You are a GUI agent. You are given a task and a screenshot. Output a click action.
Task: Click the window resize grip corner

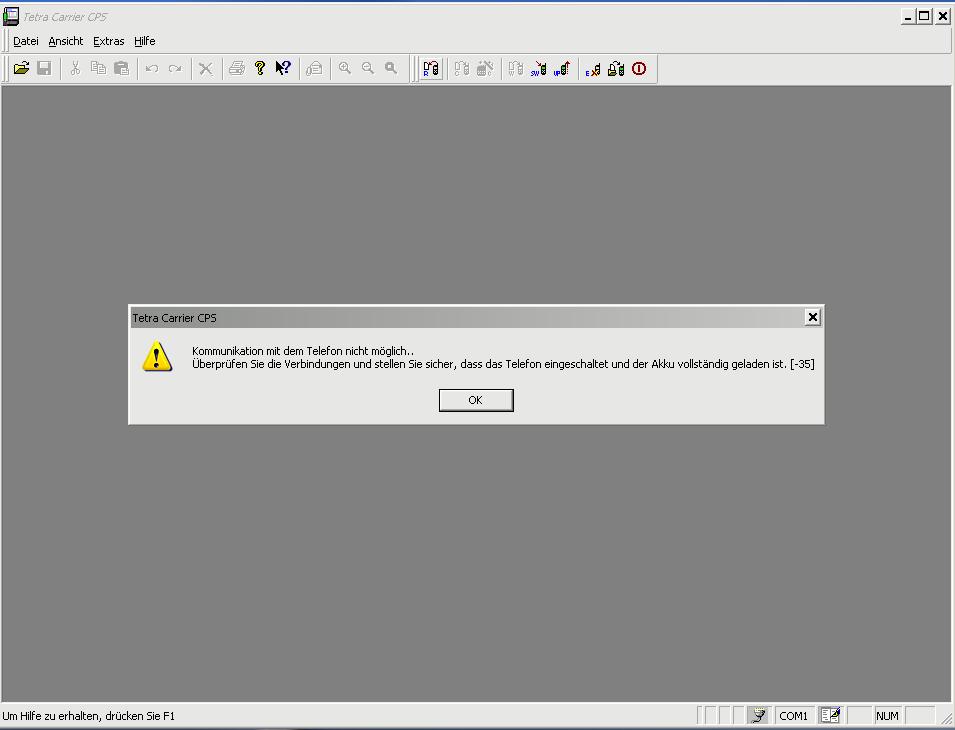click(946, 718)
